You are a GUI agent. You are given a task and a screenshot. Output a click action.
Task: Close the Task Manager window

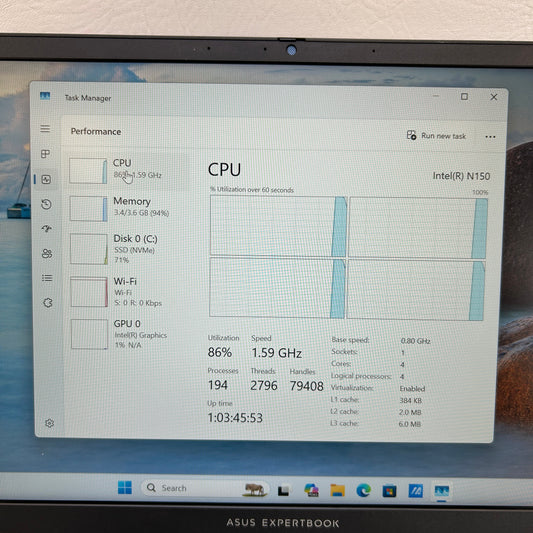pyautogui.click(x=494, y=97)
